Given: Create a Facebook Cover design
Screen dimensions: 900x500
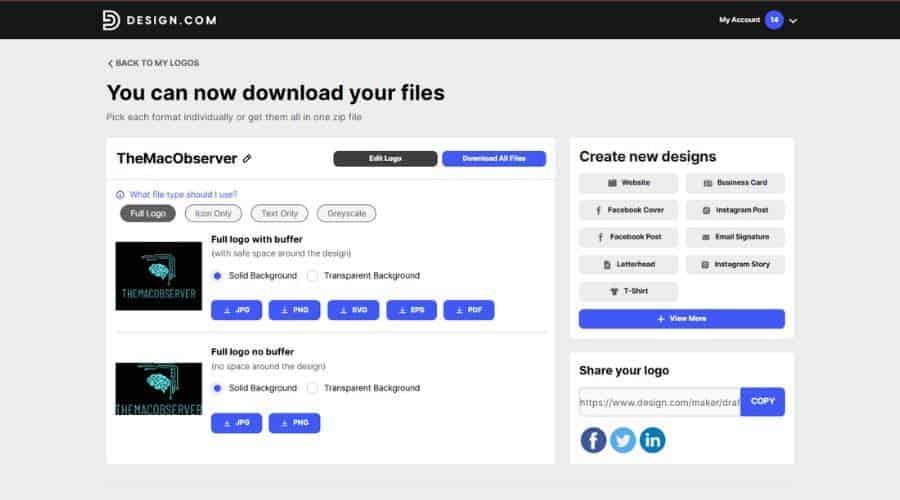Looking at the screenshot, I should coord(629,210).
